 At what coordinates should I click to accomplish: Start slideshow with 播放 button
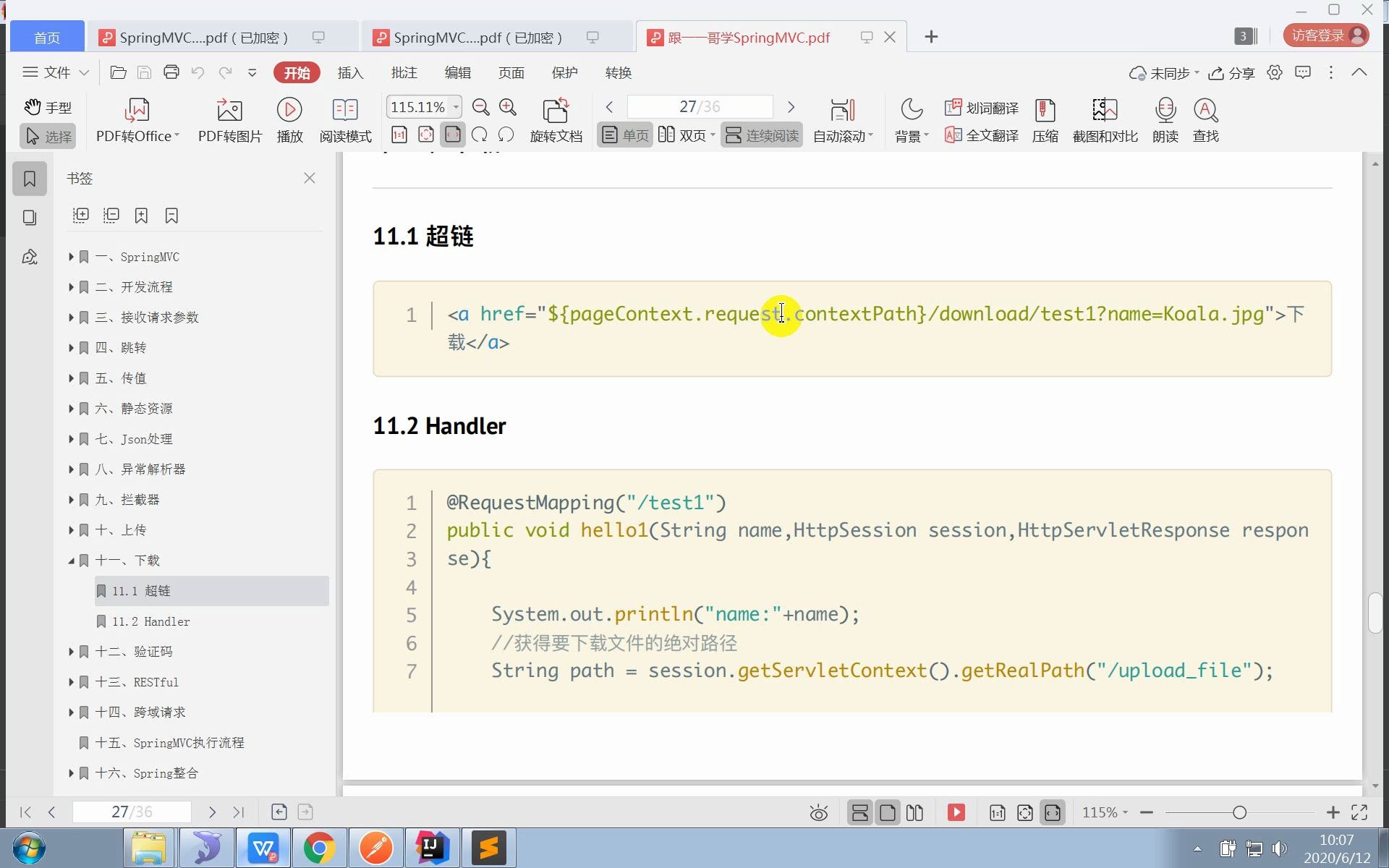289,120
